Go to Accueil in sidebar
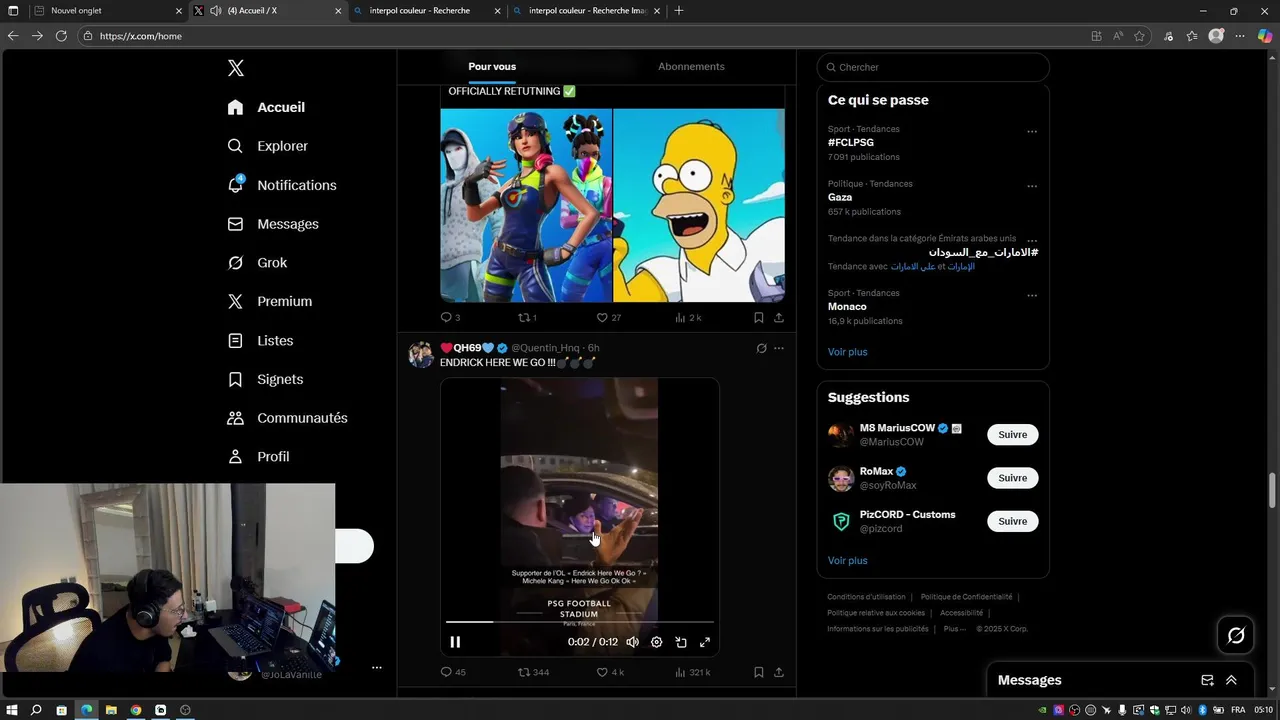1280x720 pixels. [266, 107]
